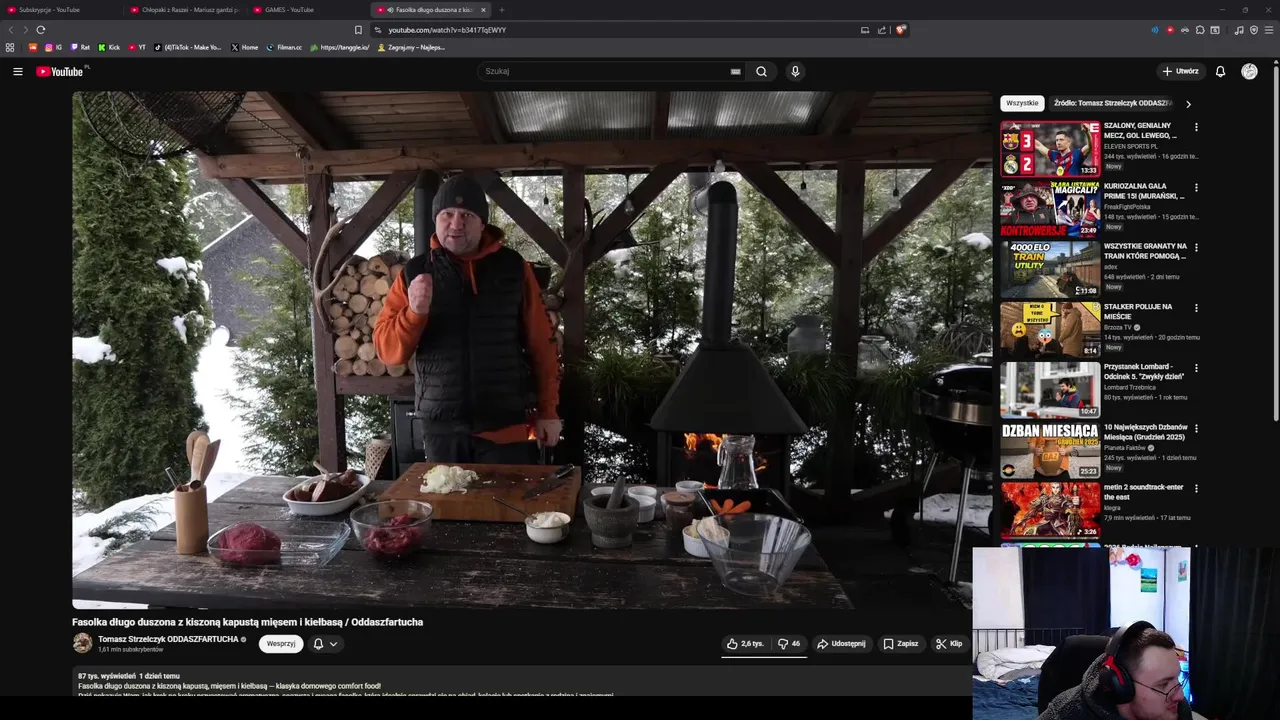Click the blue sound extension icon
The width and height of the screenshot is (1280, 720).
[1155, 30]
